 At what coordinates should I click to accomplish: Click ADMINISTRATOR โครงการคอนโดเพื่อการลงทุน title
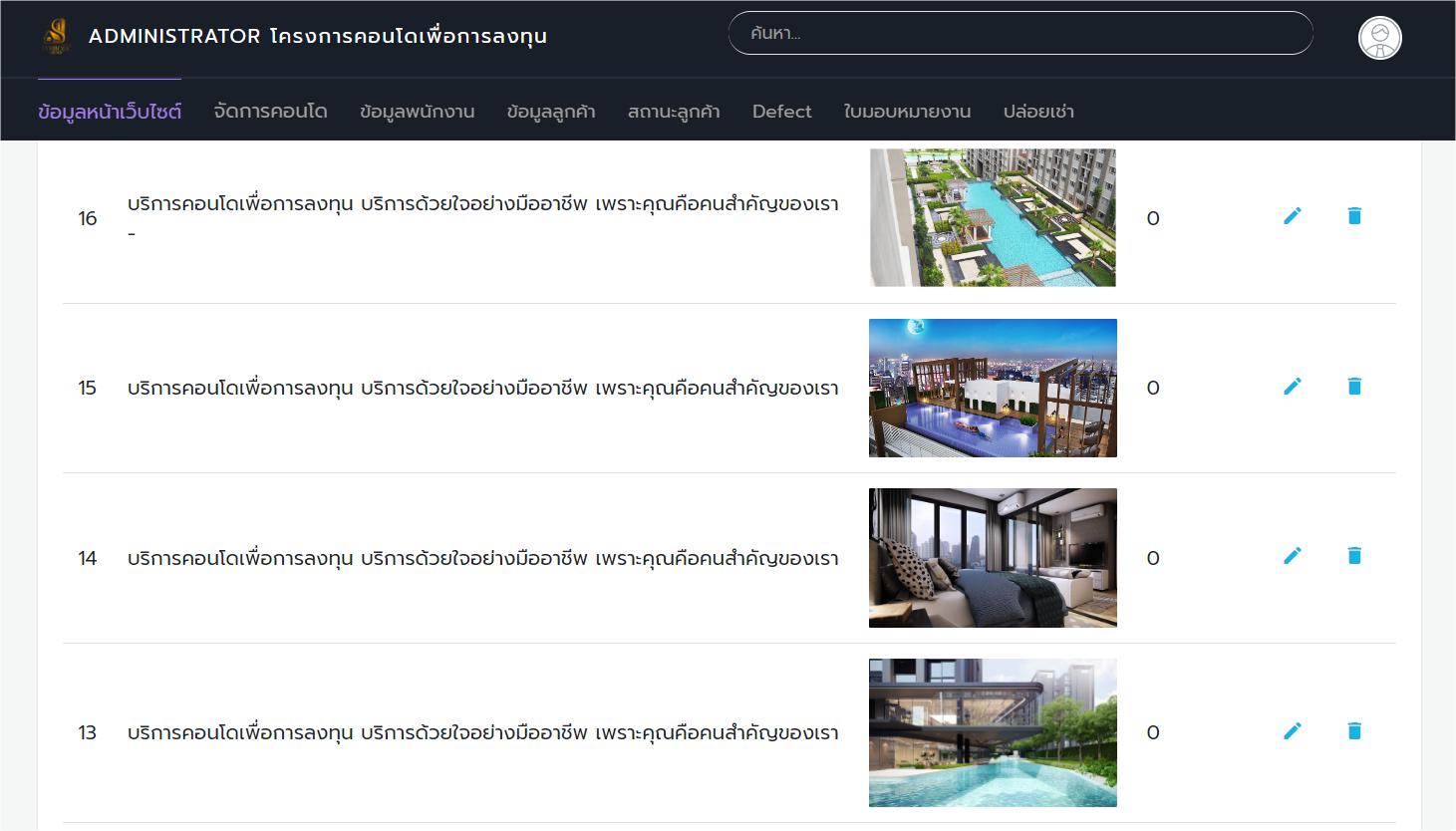coord(317,37)
